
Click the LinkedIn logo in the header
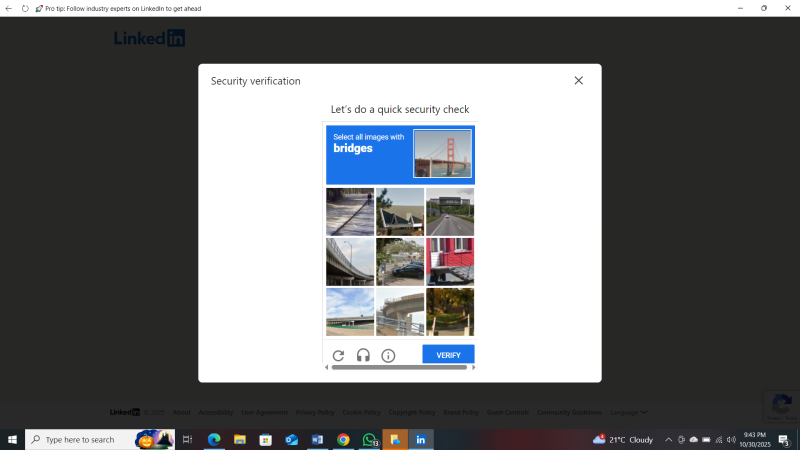149,39
